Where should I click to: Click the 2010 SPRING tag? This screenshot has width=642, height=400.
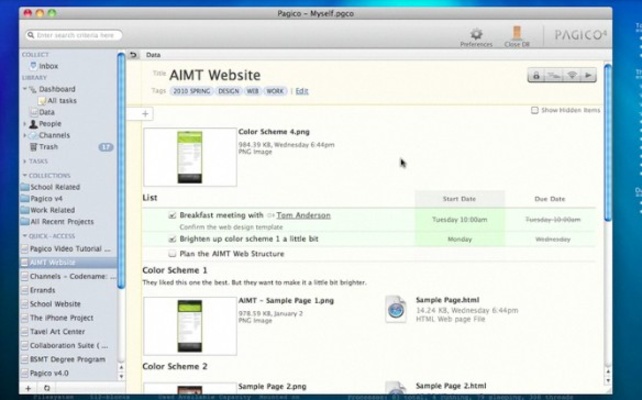coord(192,91)
